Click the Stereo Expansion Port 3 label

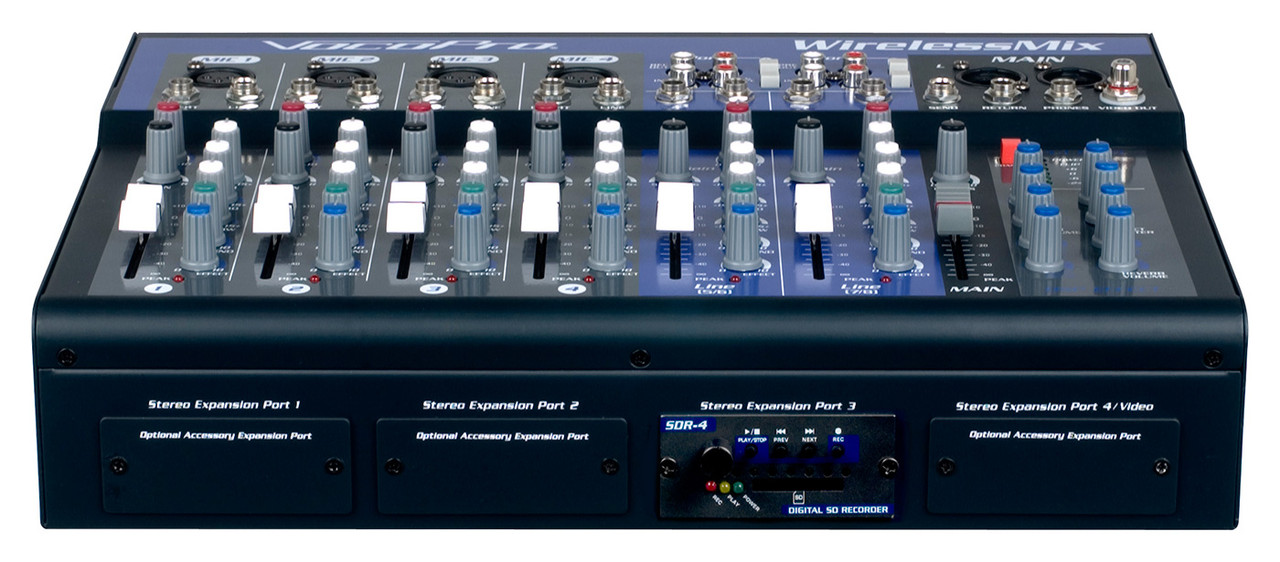778,406
